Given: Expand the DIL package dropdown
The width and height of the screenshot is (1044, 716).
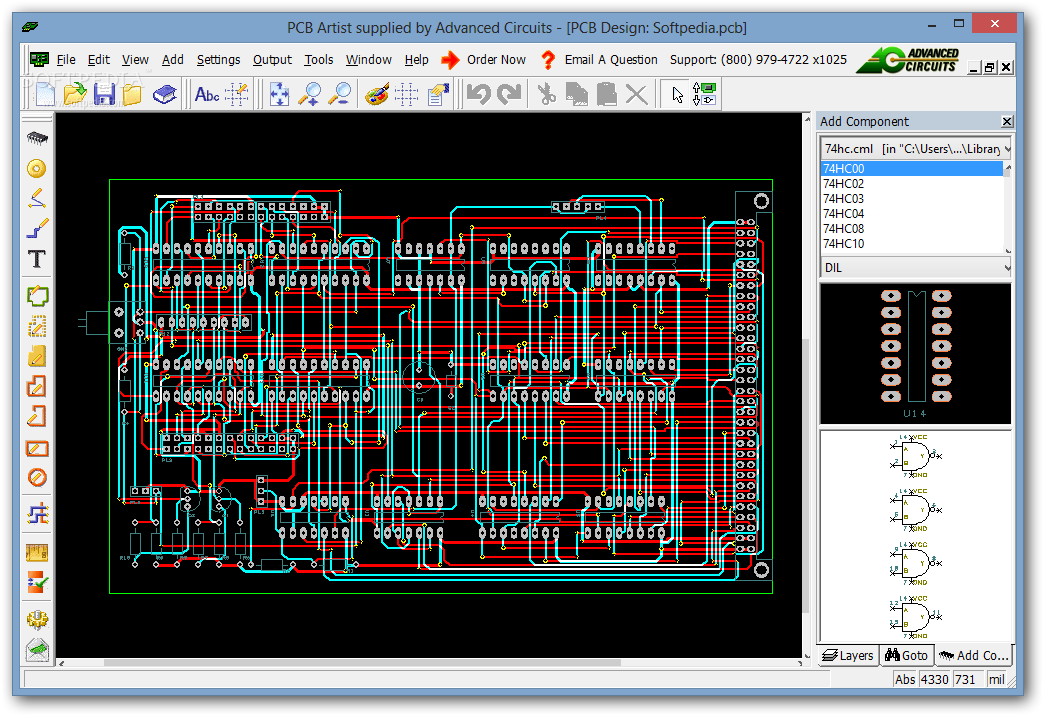Looking at the screenshot, I should 1007,268.
